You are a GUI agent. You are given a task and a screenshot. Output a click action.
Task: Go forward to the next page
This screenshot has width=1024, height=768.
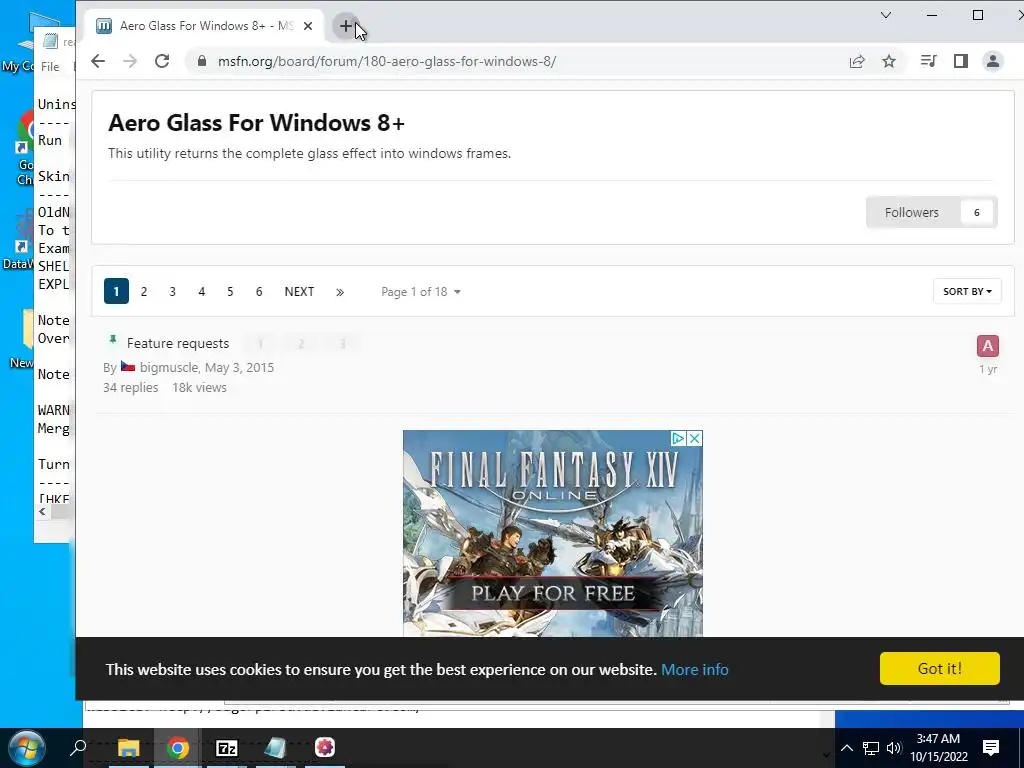click(130, 61)
